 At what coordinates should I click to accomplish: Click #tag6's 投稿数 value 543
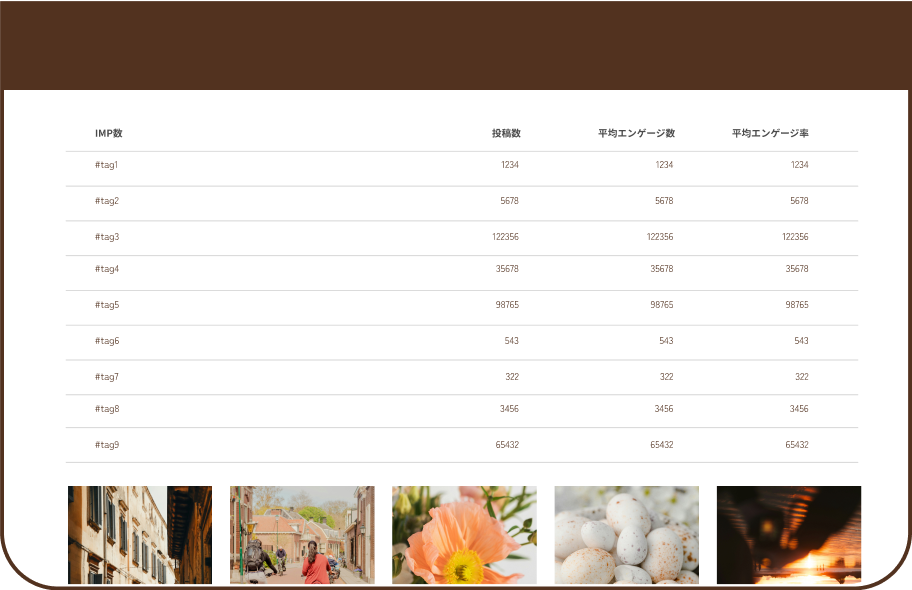[x=512, y=341]
